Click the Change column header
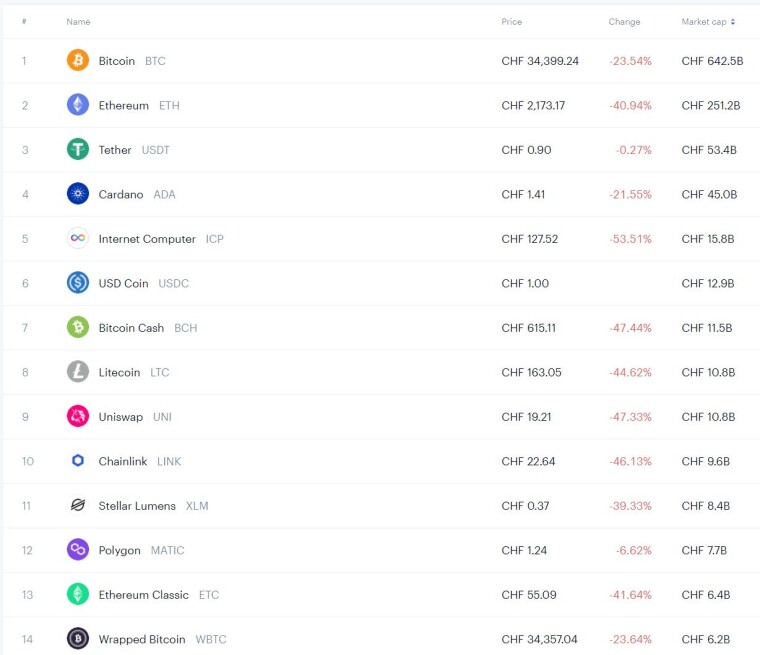This screenshot has height=655, width=760. (x=624, y=22)
